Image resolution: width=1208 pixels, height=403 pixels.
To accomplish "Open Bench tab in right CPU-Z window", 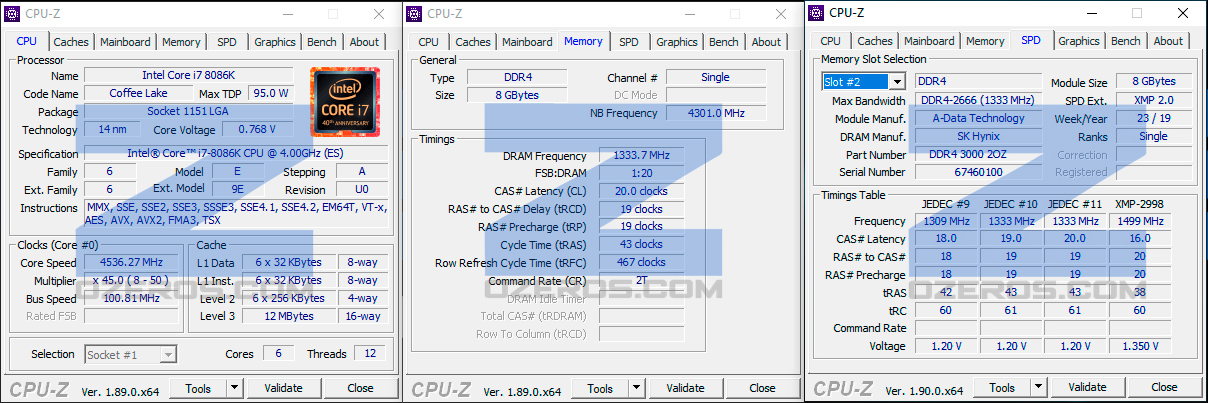I will [x=1126, y=41].
